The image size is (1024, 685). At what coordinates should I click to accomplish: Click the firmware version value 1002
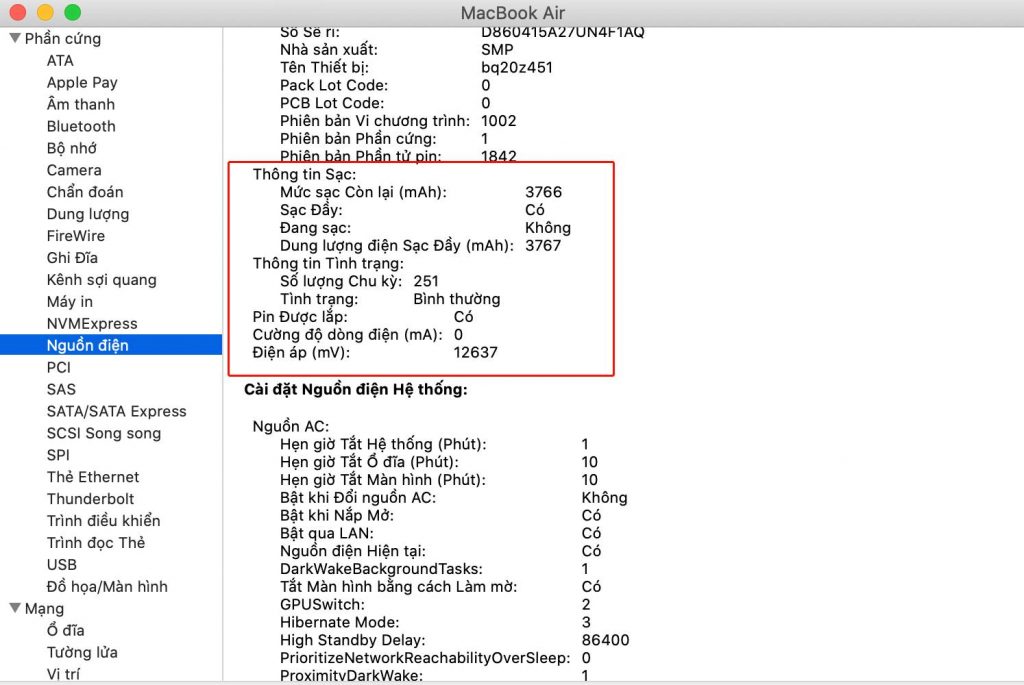[x=498, y=121]
